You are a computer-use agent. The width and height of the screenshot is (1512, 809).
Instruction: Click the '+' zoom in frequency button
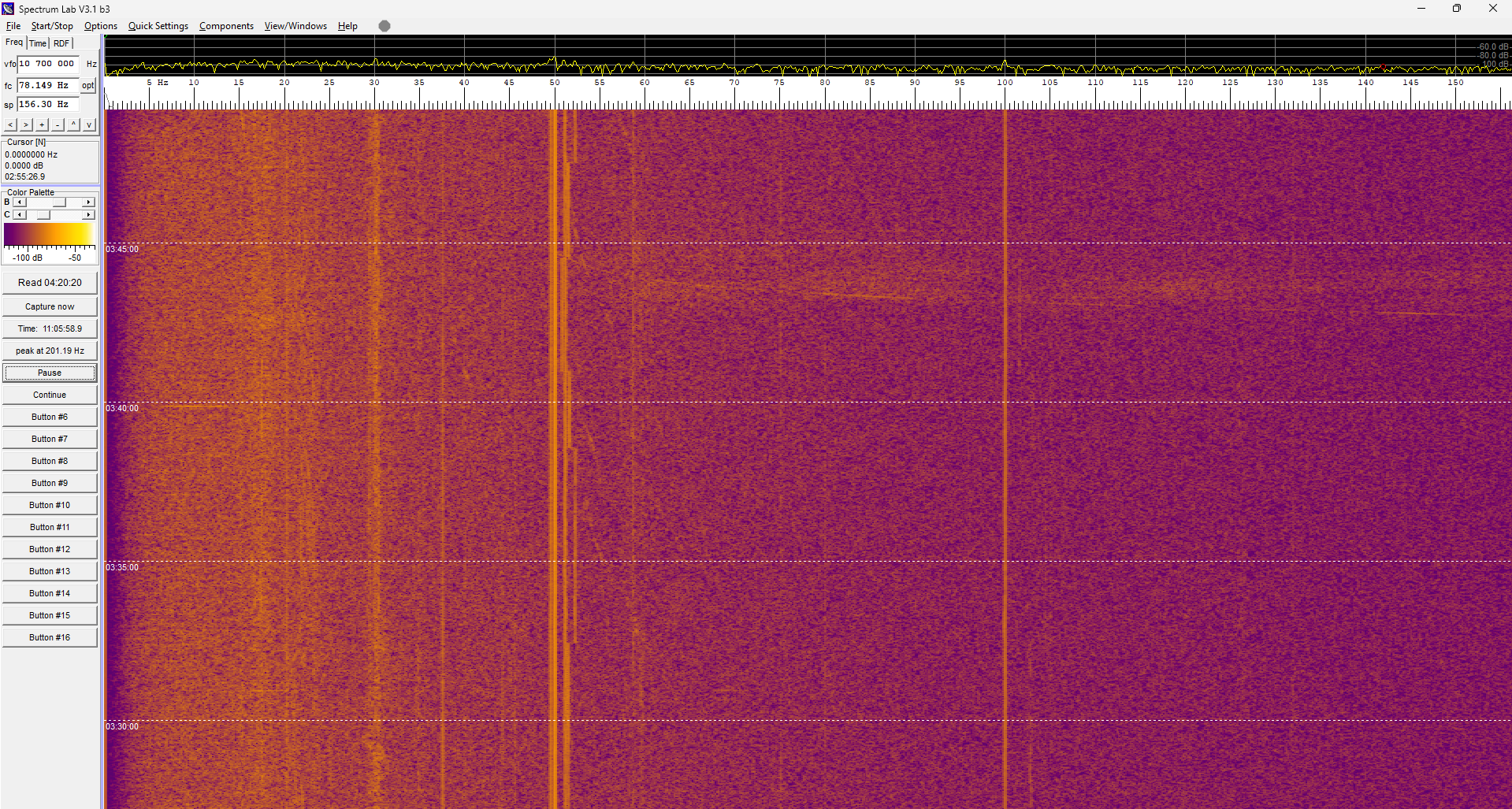point(42,124)
